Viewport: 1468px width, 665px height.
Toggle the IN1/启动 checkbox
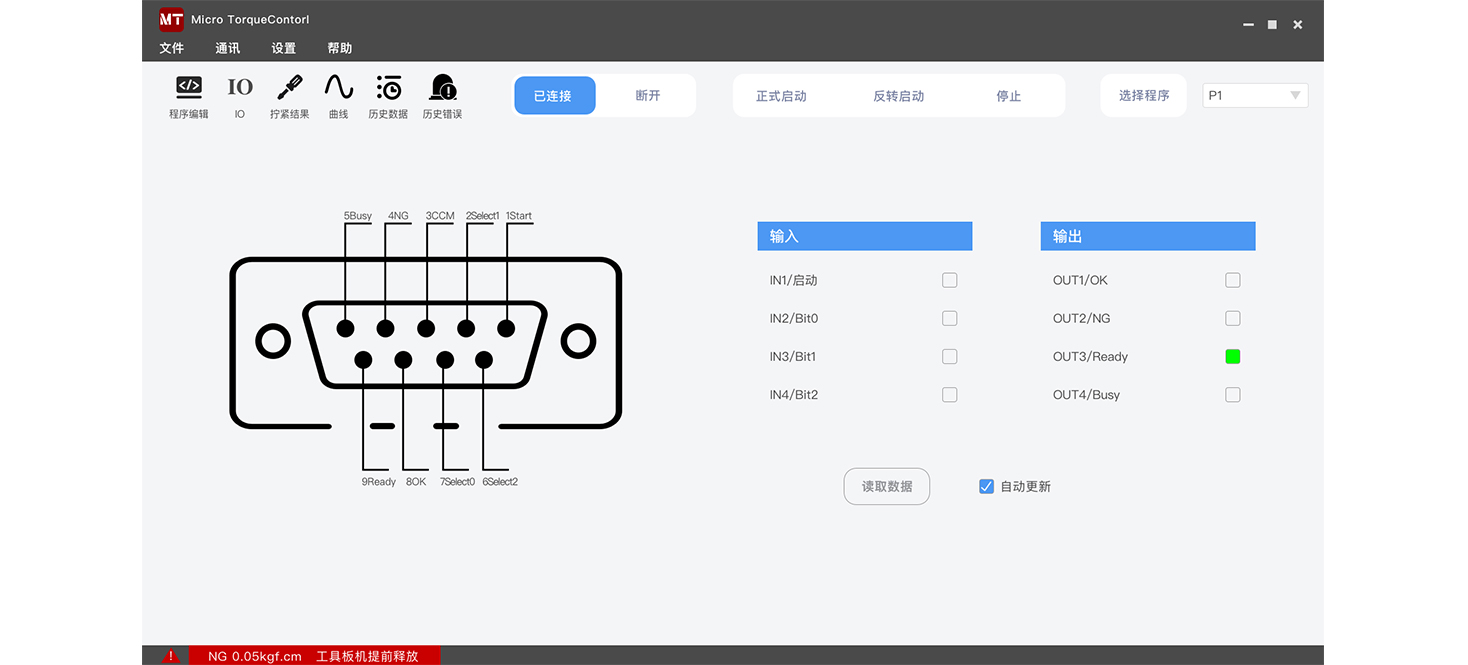950,280
